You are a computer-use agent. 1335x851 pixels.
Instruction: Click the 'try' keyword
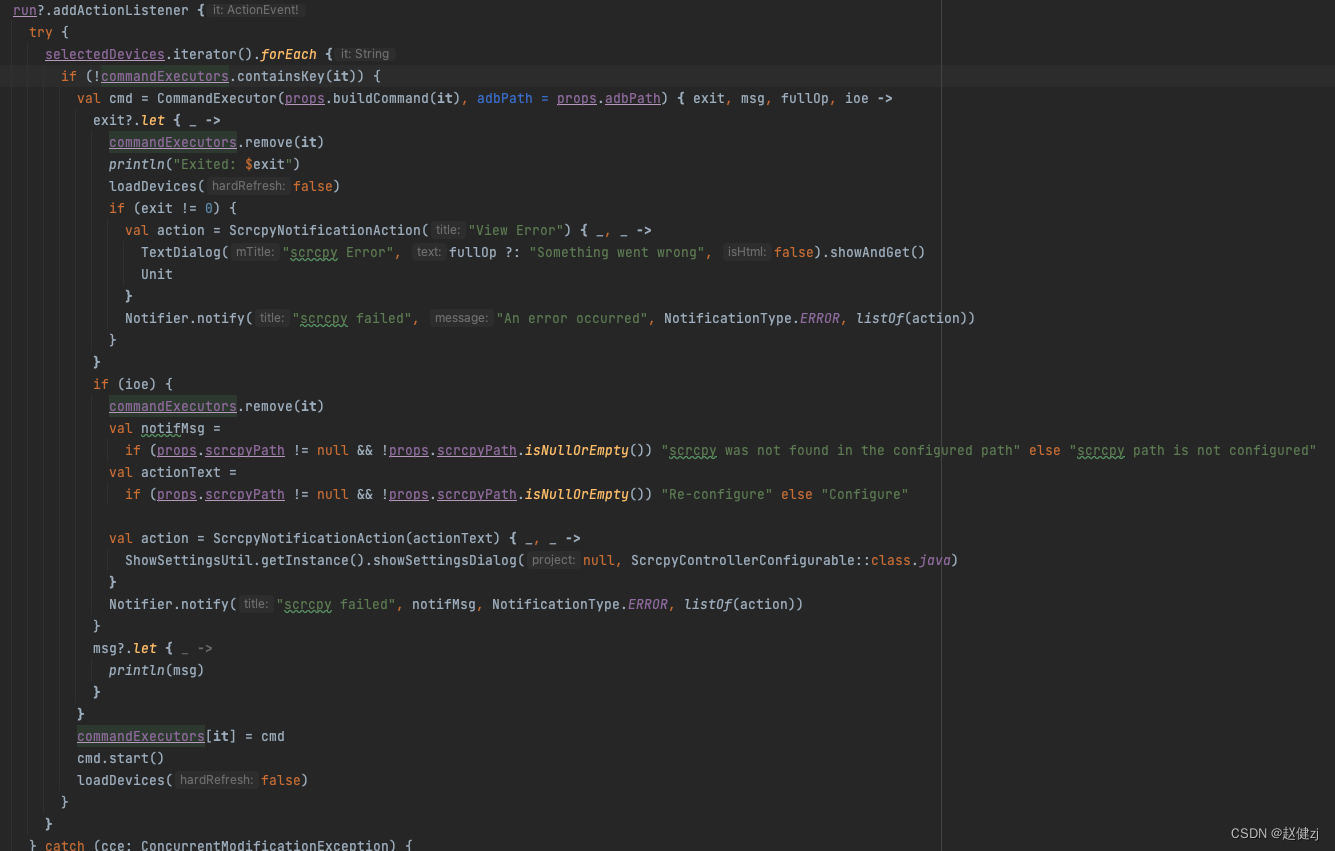[x=41, y=32]
